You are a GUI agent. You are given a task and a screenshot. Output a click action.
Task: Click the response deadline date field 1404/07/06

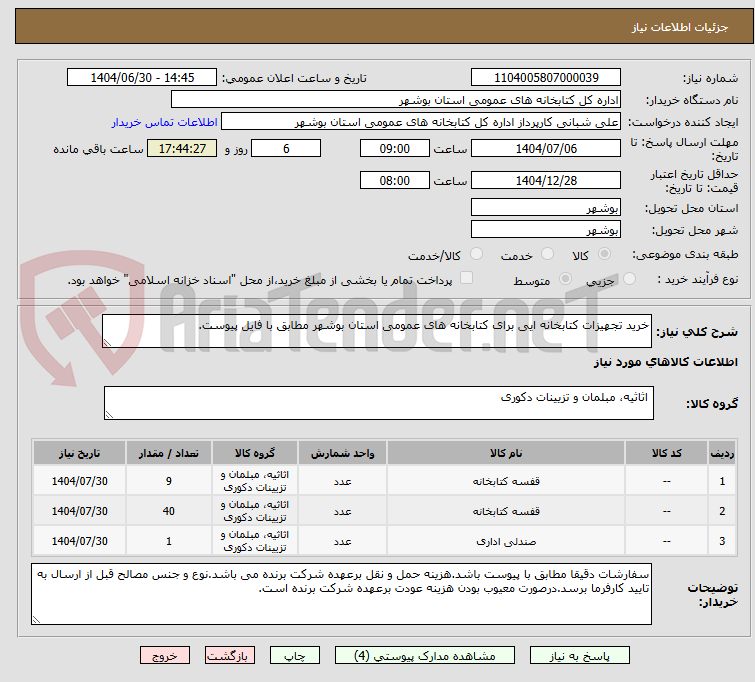click(545, 149)
